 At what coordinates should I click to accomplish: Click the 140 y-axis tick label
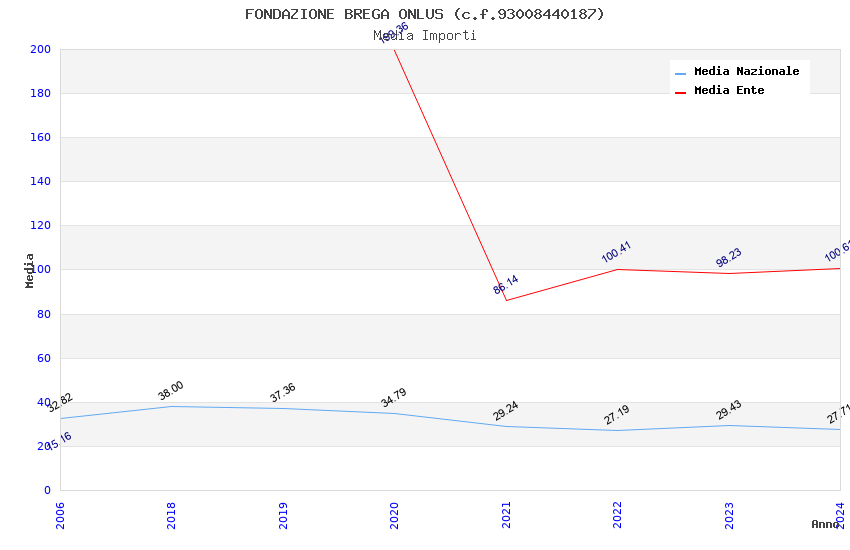pos(40,181)
